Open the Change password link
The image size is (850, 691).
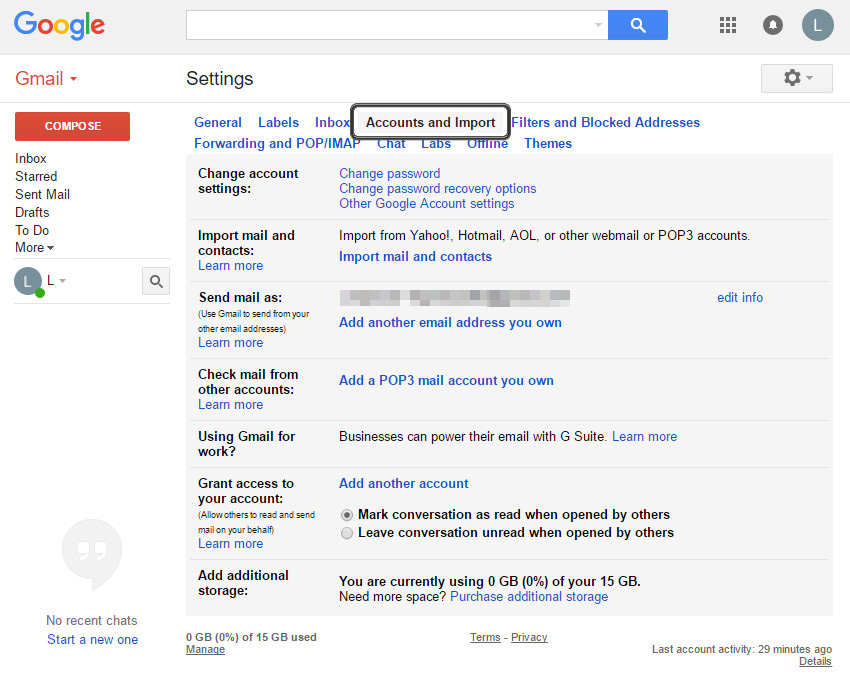point(389,173)
